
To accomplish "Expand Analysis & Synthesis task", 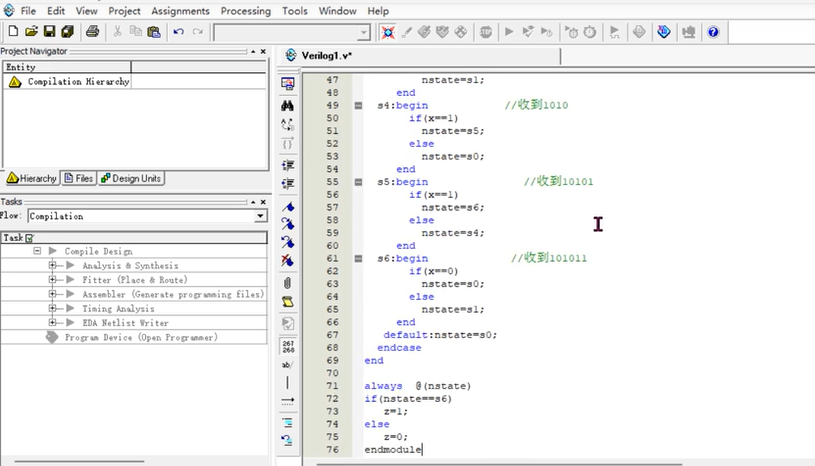I will 52,265.
